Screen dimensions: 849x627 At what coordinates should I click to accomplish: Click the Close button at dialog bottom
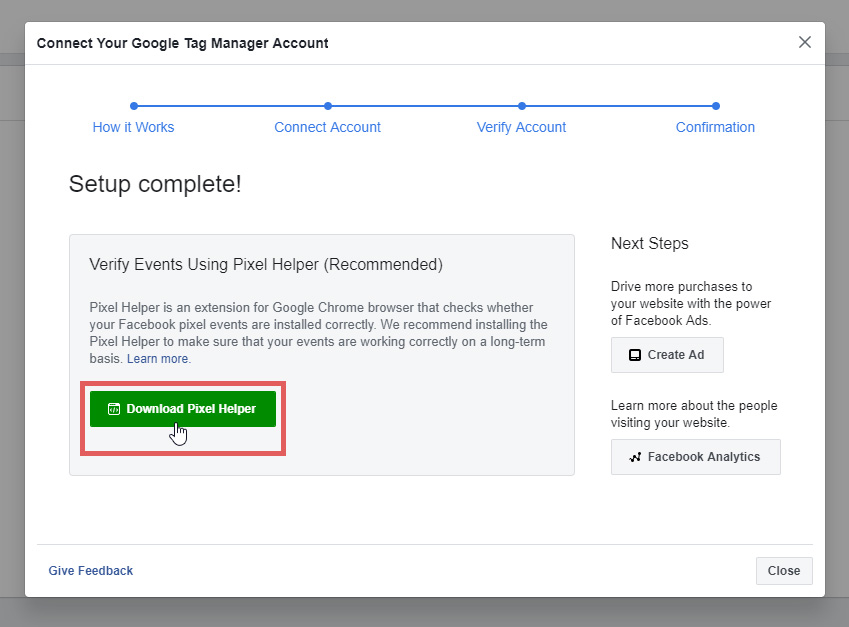784,571
